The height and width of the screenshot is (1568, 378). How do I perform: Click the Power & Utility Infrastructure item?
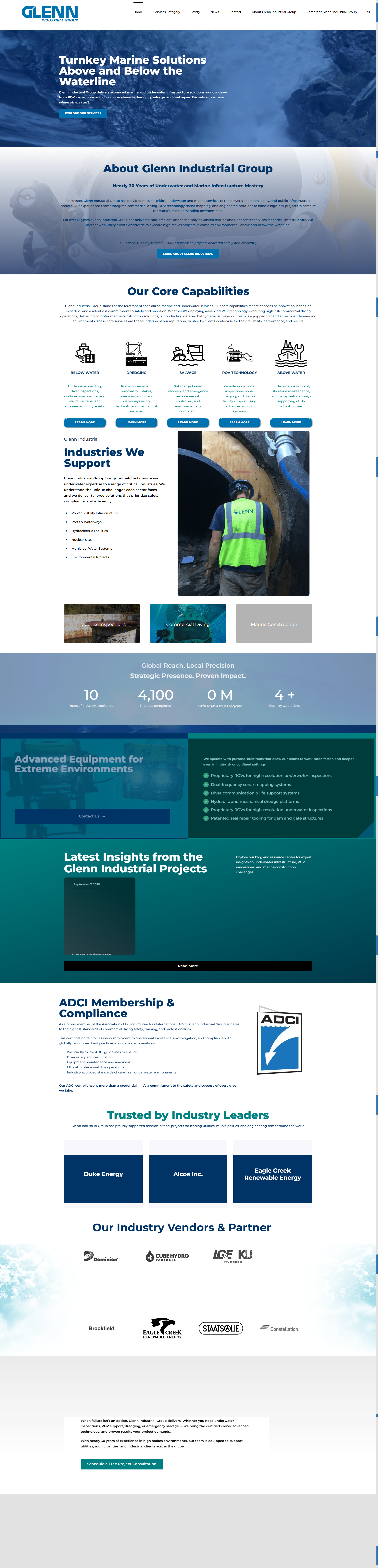point(94,513)
